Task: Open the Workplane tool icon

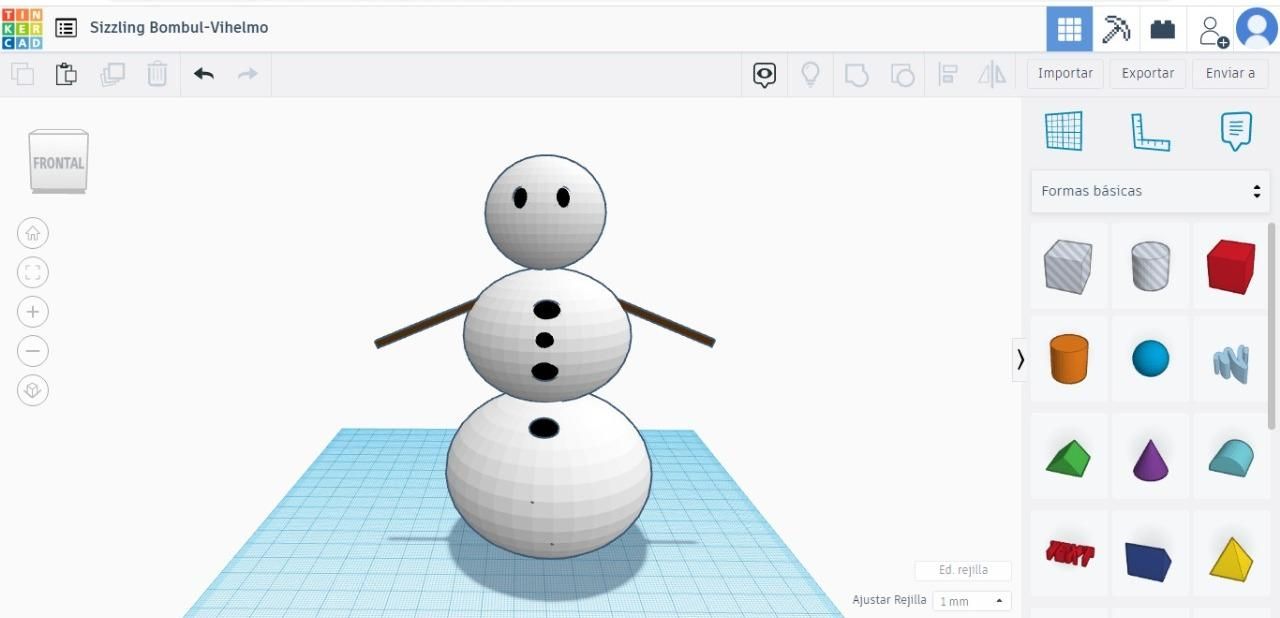Action: pos(1064,131)
